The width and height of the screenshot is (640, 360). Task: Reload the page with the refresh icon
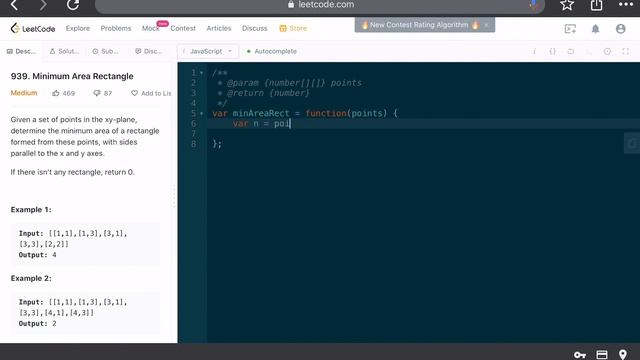[x=73, y=5]
